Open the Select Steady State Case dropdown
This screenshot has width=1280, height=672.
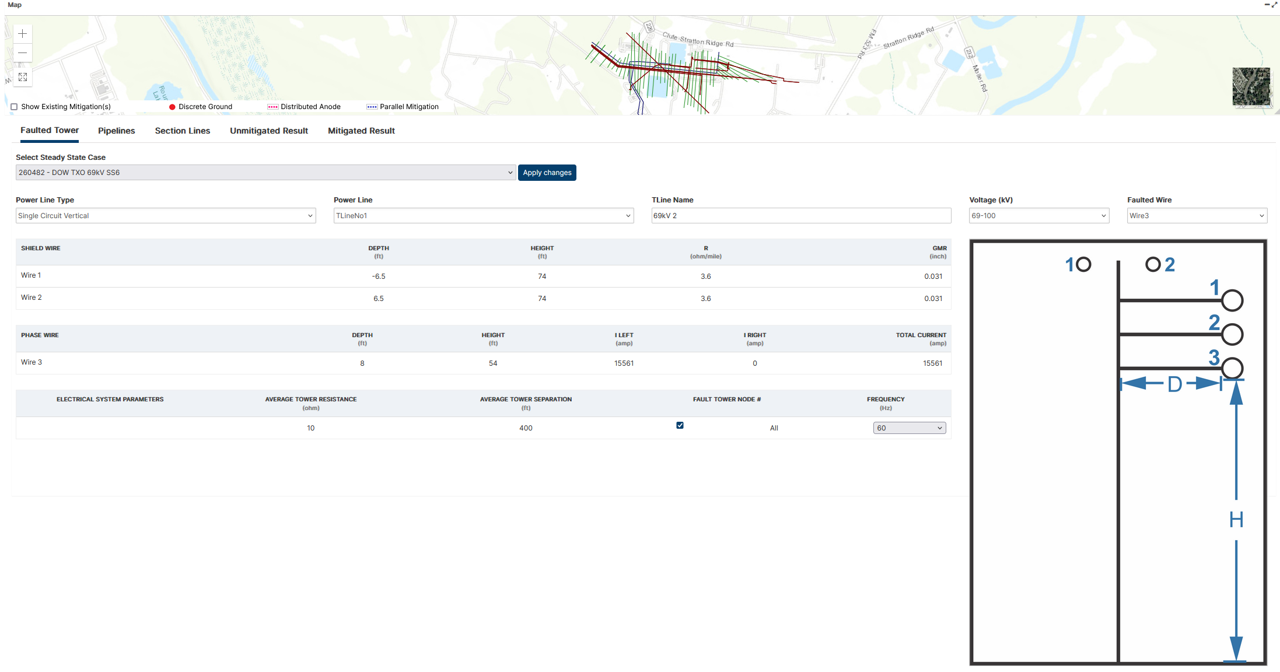coord(265,172)
